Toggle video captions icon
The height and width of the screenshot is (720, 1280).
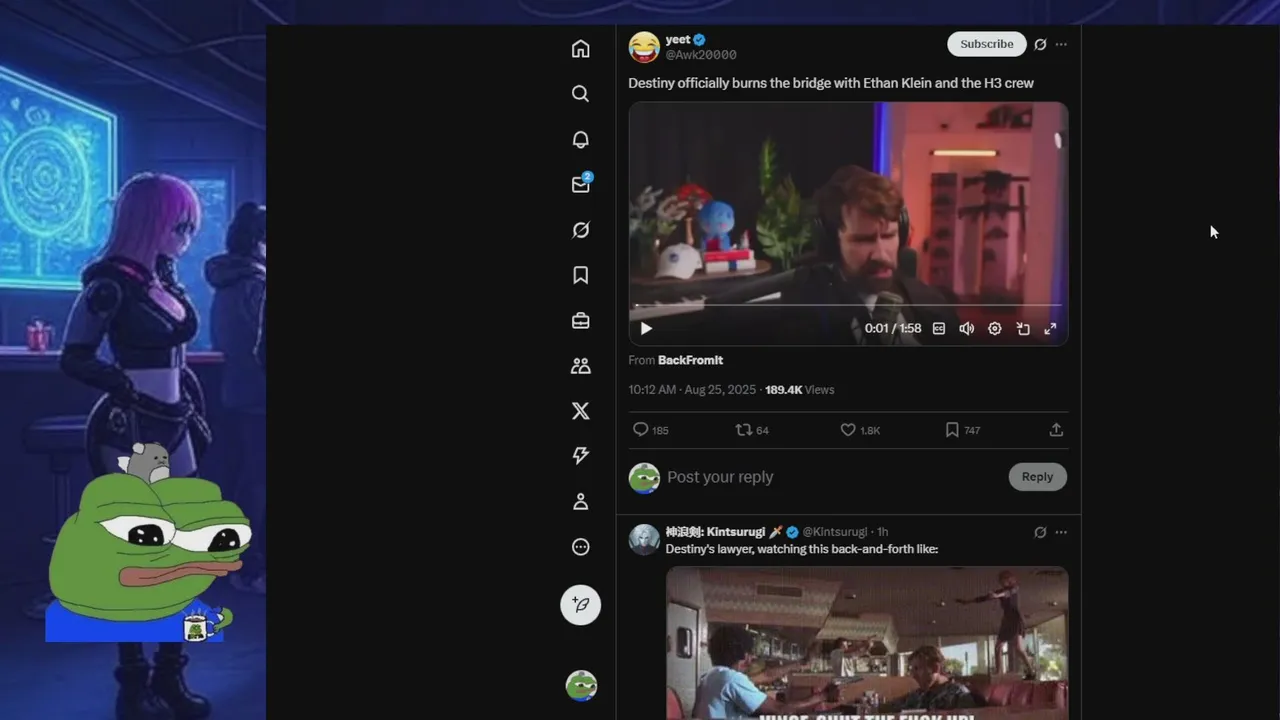[x=938, y=328]
